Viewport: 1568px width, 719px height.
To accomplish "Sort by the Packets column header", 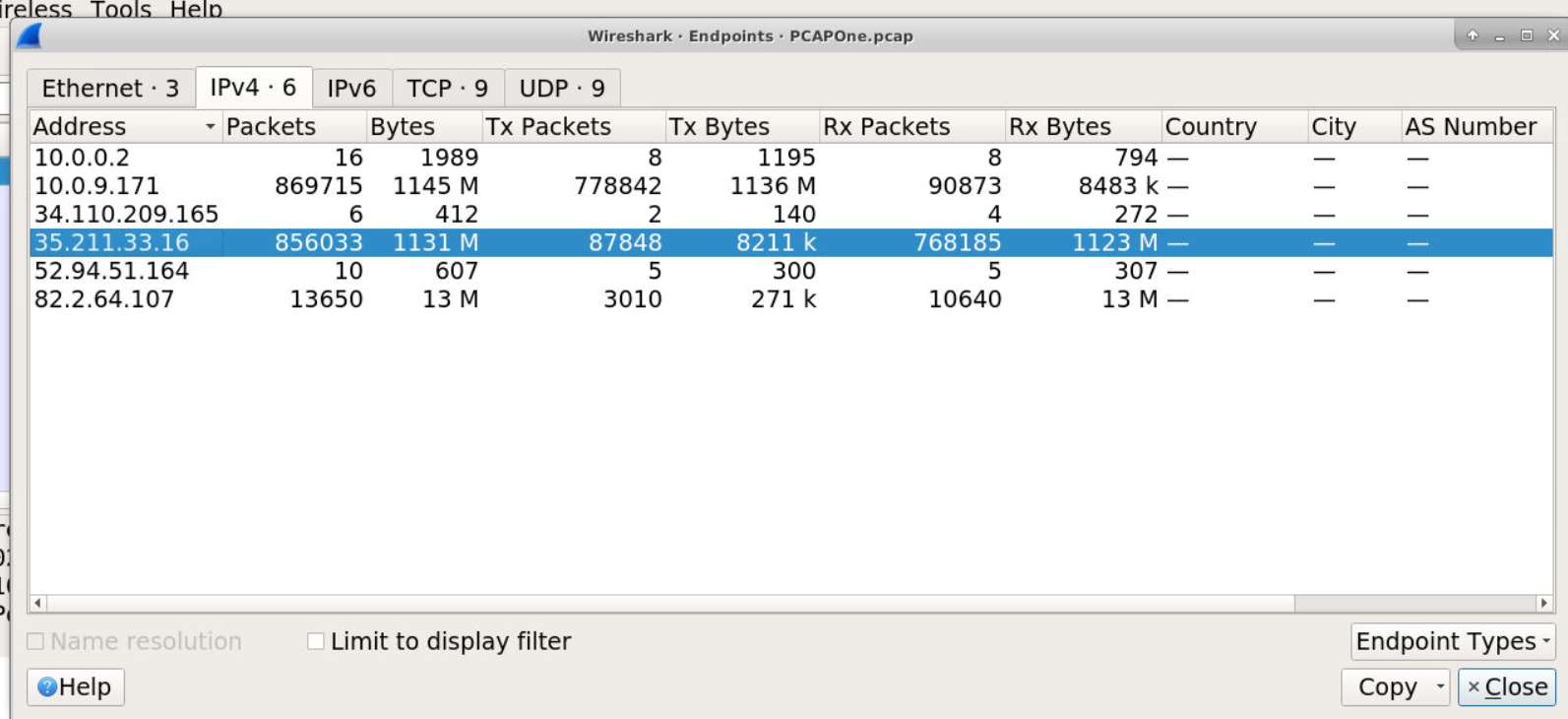I will point(294,127).
